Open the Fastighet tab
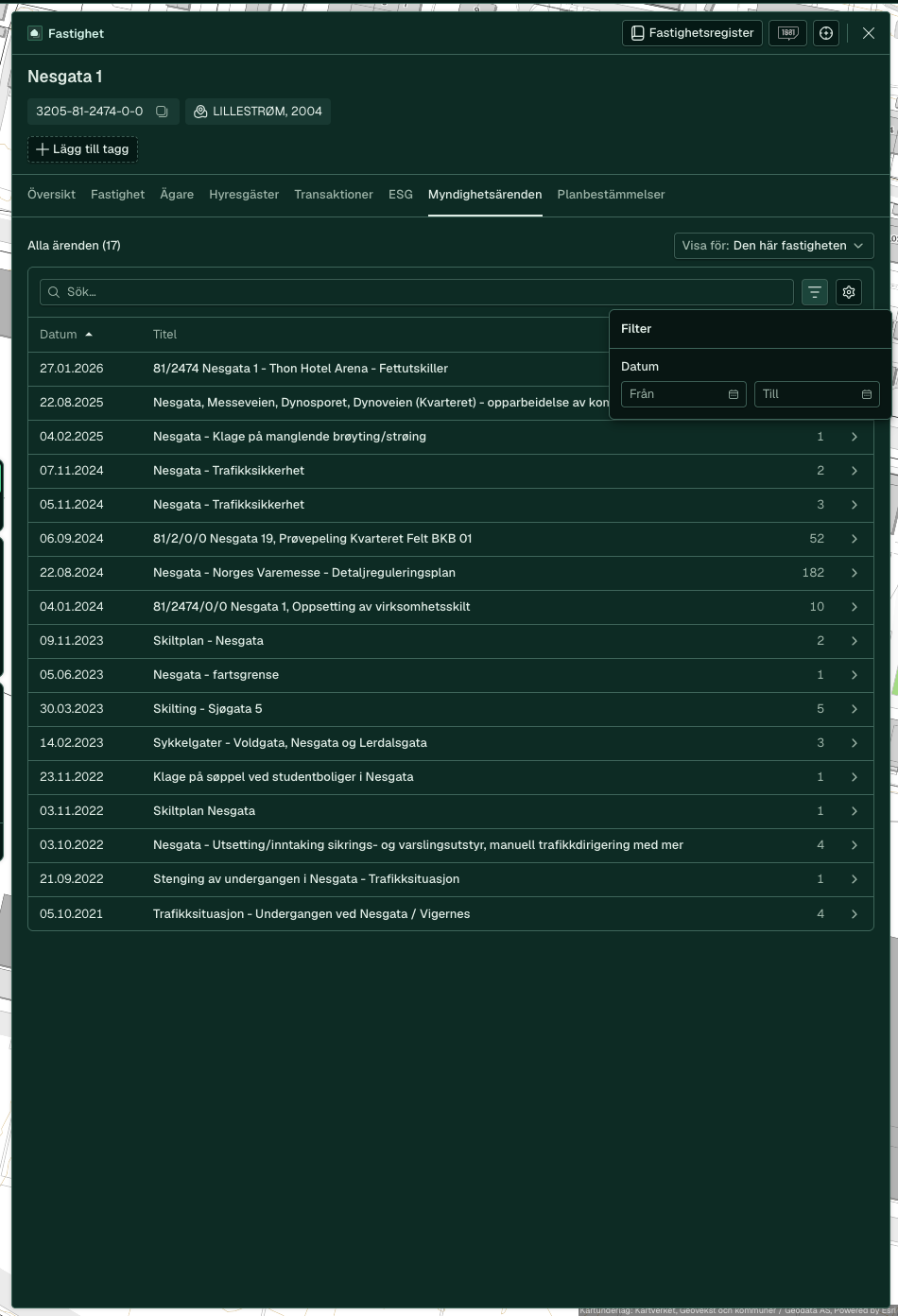This screenshot has height=1316, width=898. pos(118,195)
